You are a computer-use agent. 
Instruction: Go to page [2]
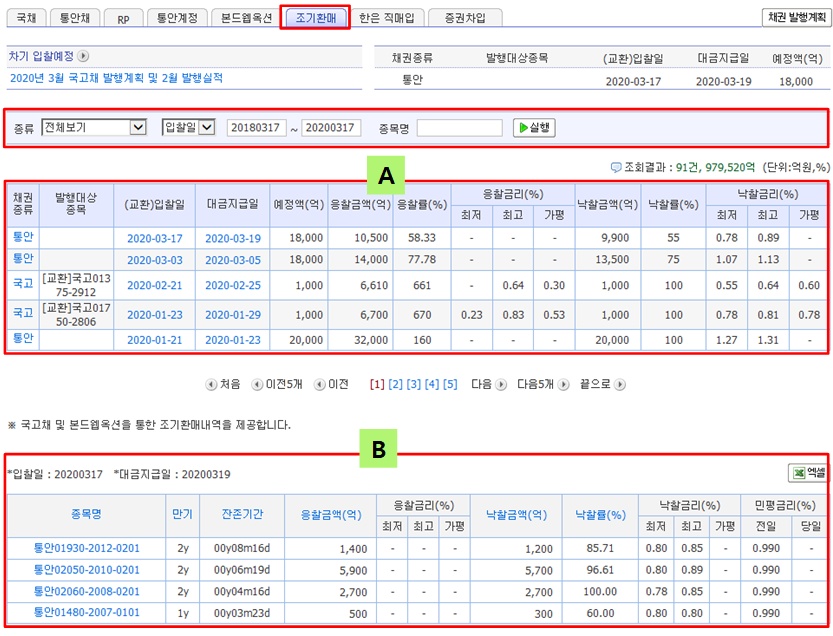pyautogui.click(x=395, y=384)
